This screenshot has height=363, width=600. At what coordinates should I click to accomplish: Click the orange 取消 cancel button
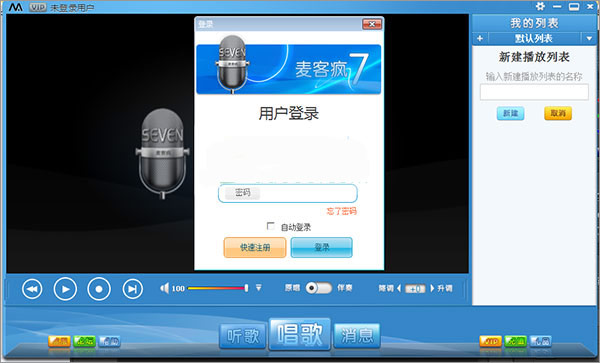[x=558, y=113]
